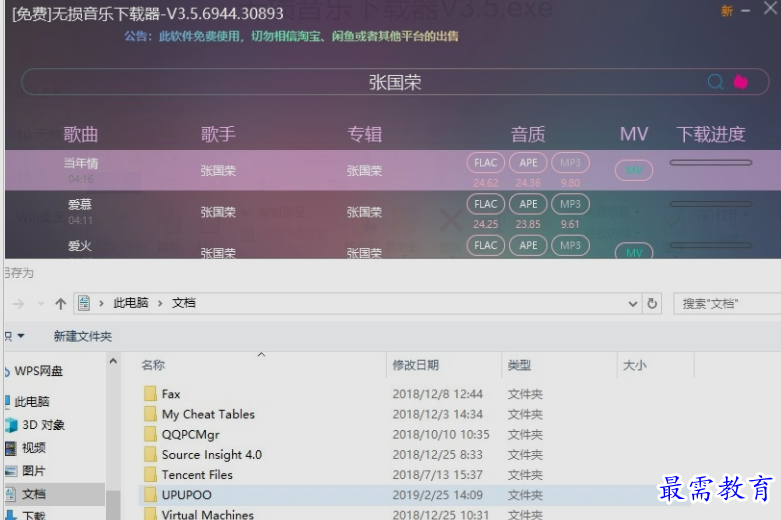Open the MV for song 当年情

(634, 170)
